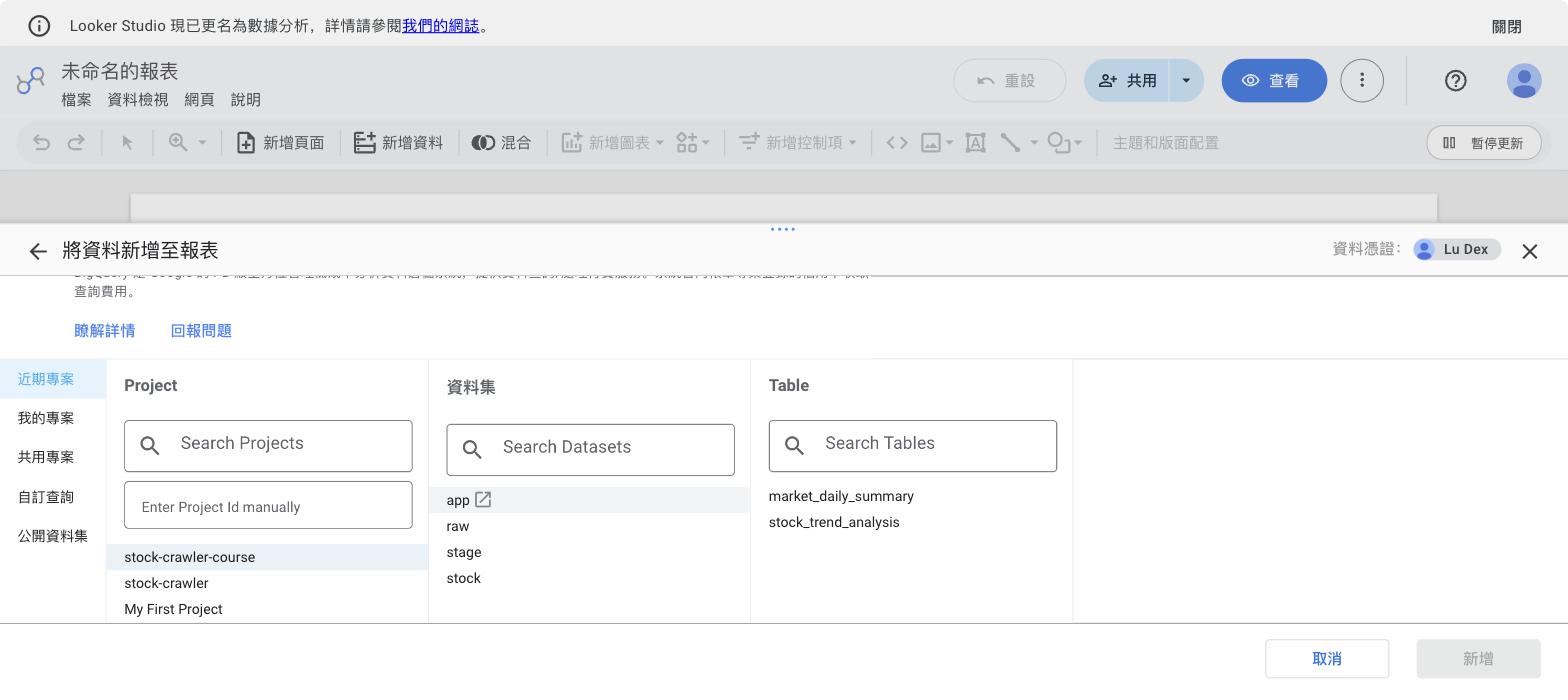Viewport: 1568px width, 700px height.
Task: Click 混合 blend data button
Action: point(502,143)
